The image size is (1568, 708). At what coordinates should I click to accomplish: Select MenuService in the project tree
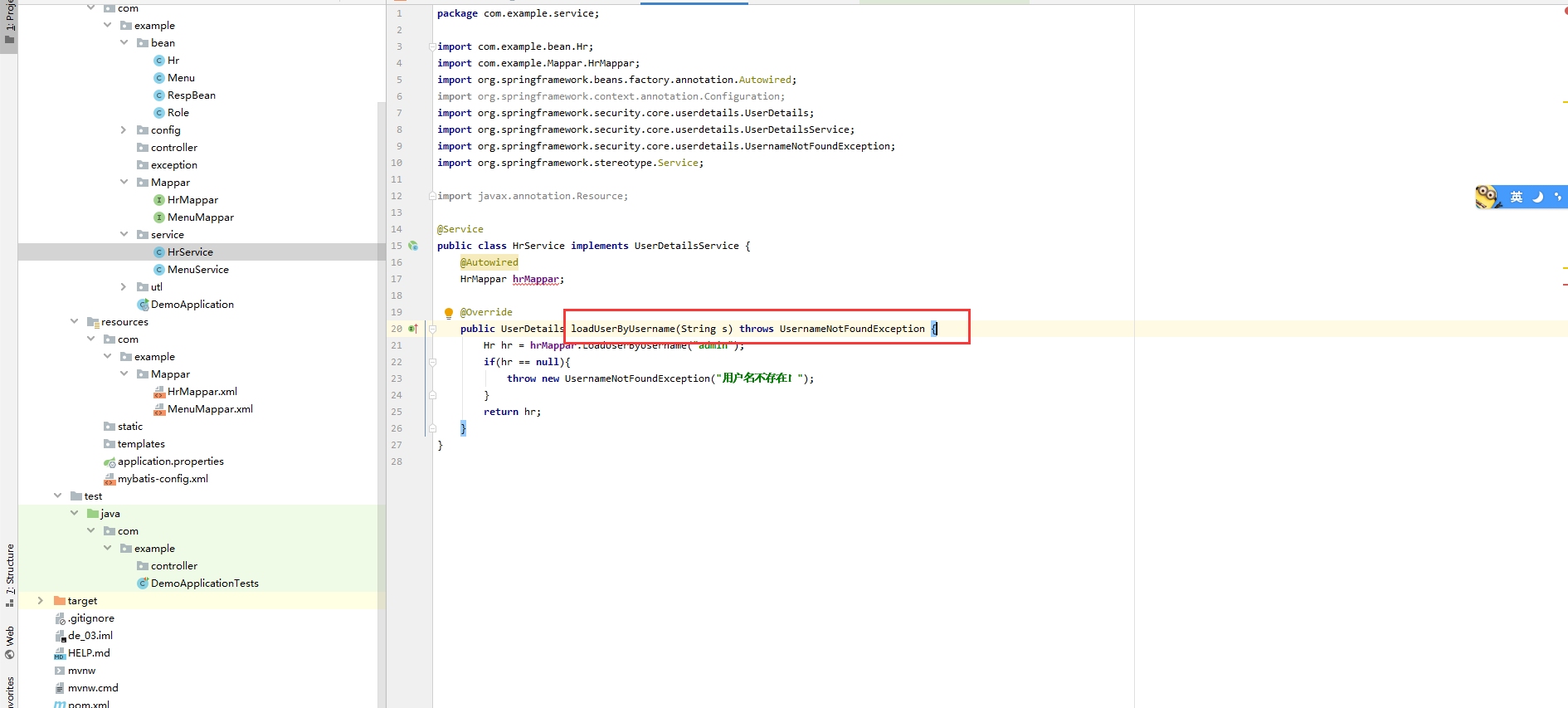tap(197, 270)
